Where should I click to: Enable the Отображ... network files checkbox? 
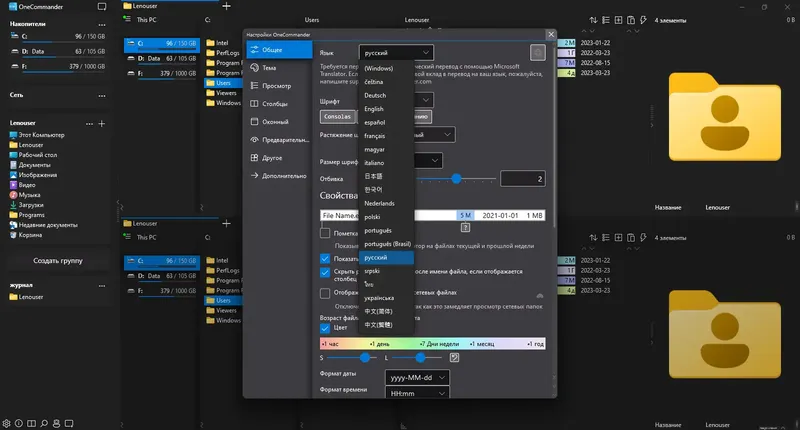pos(325,293)
